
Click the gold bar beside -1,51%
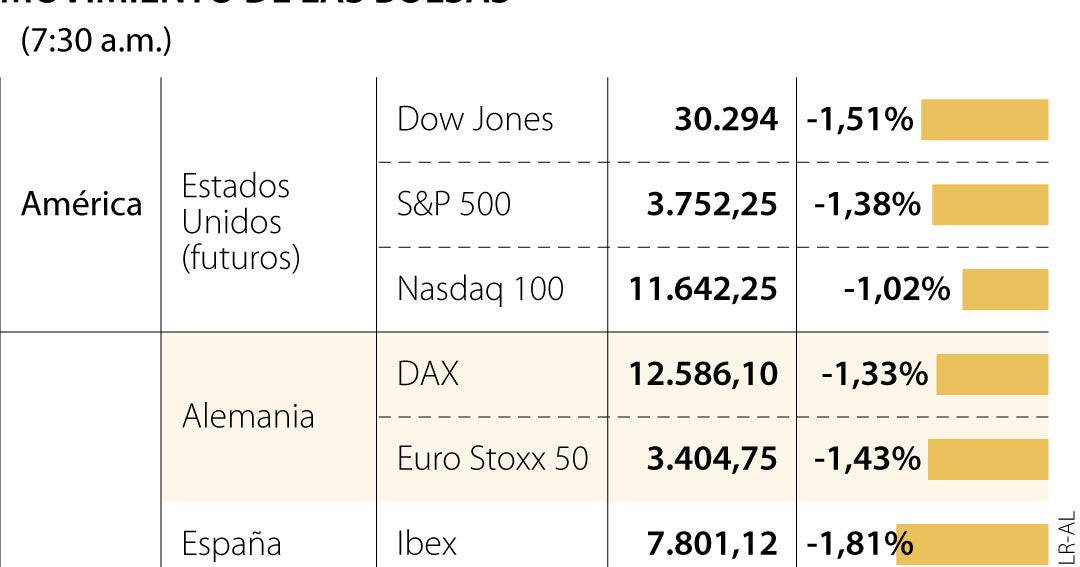[x=984, y=119]
